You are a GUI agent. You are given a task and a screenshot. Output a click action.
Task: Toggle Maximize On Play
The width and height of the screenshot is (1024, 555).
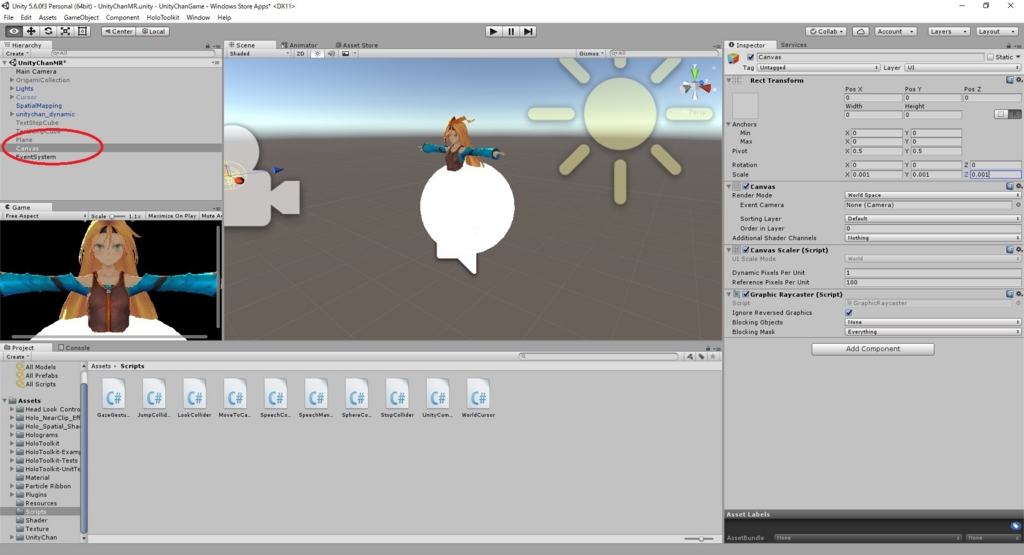click(172, 215)
